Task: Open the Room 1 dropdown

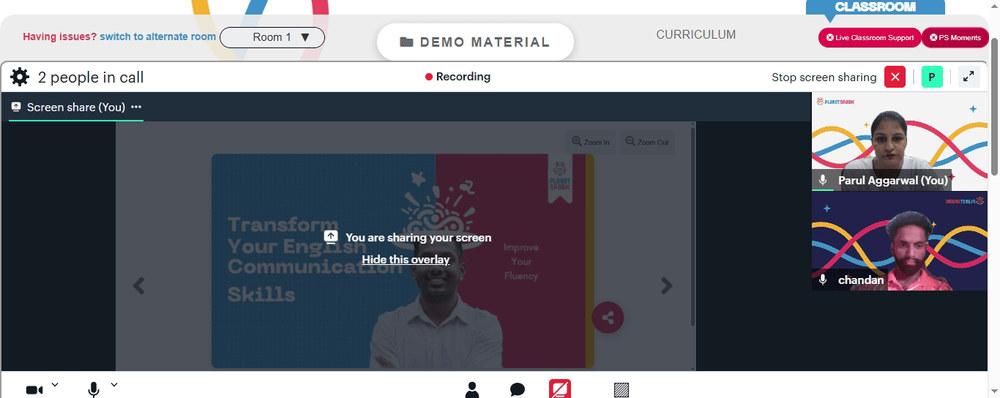Action: coord(272,38)
